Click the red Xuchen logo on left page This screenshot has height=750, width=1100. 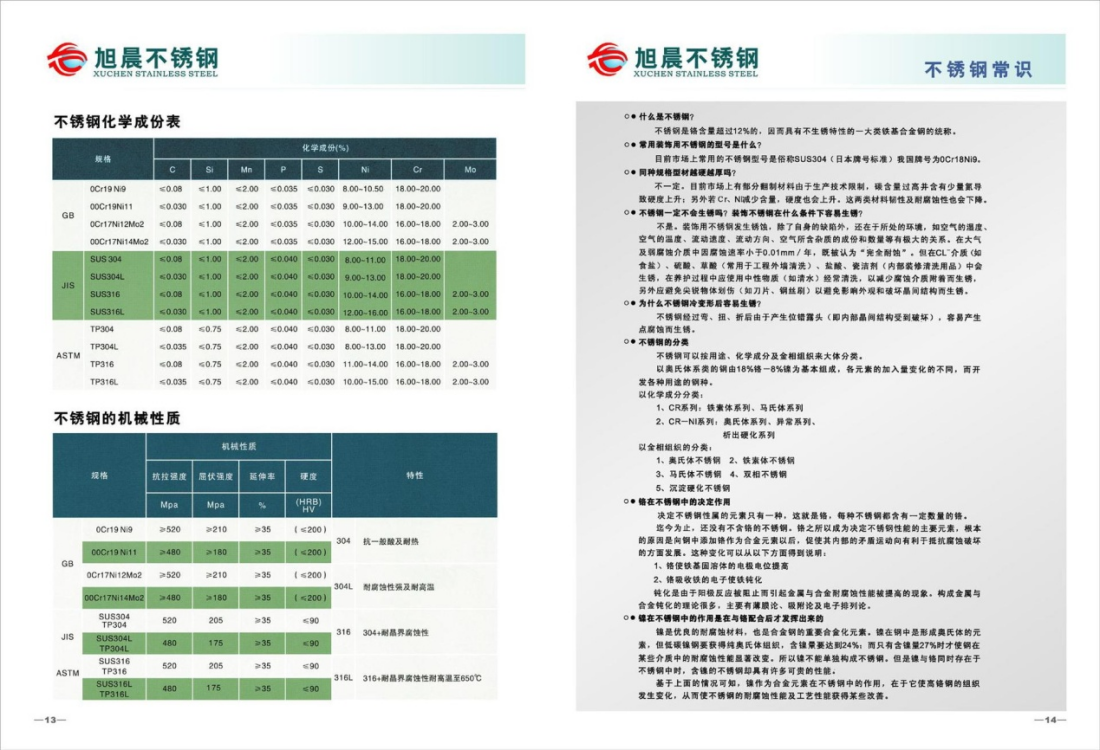tap(66, 59)
